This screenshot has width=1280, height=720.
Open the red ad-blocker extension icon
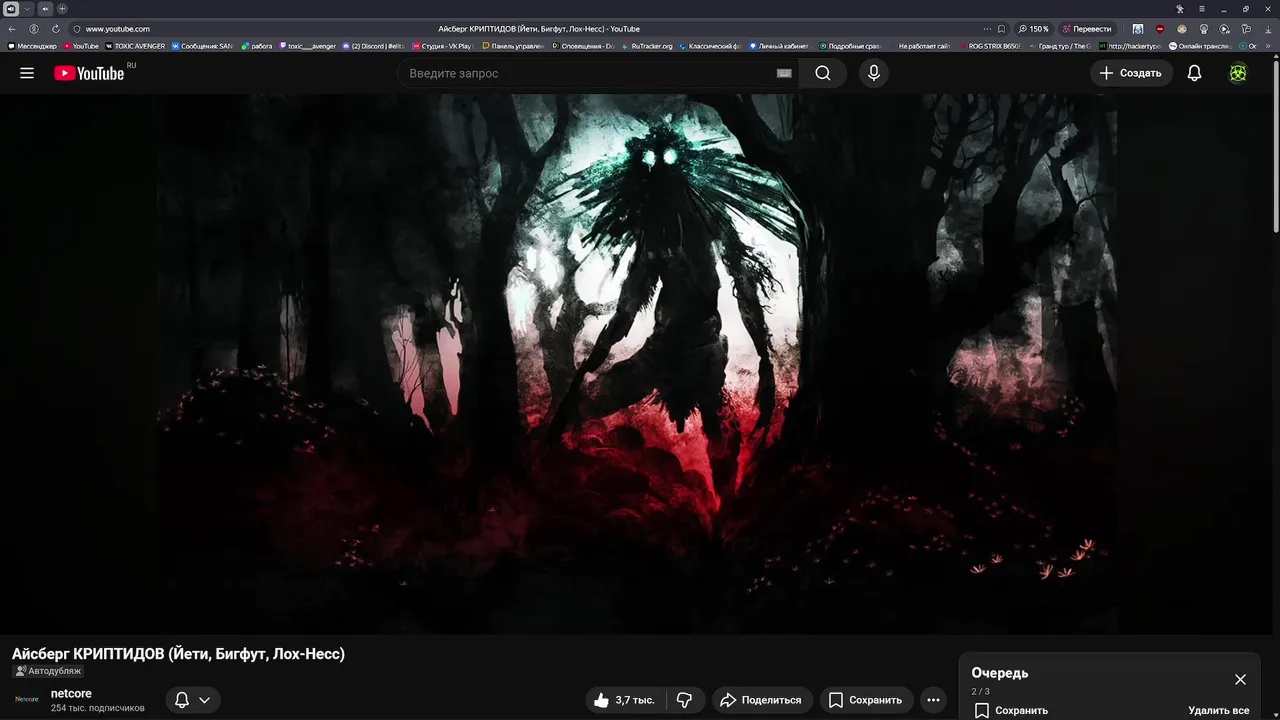click(x=1160, y=29)
